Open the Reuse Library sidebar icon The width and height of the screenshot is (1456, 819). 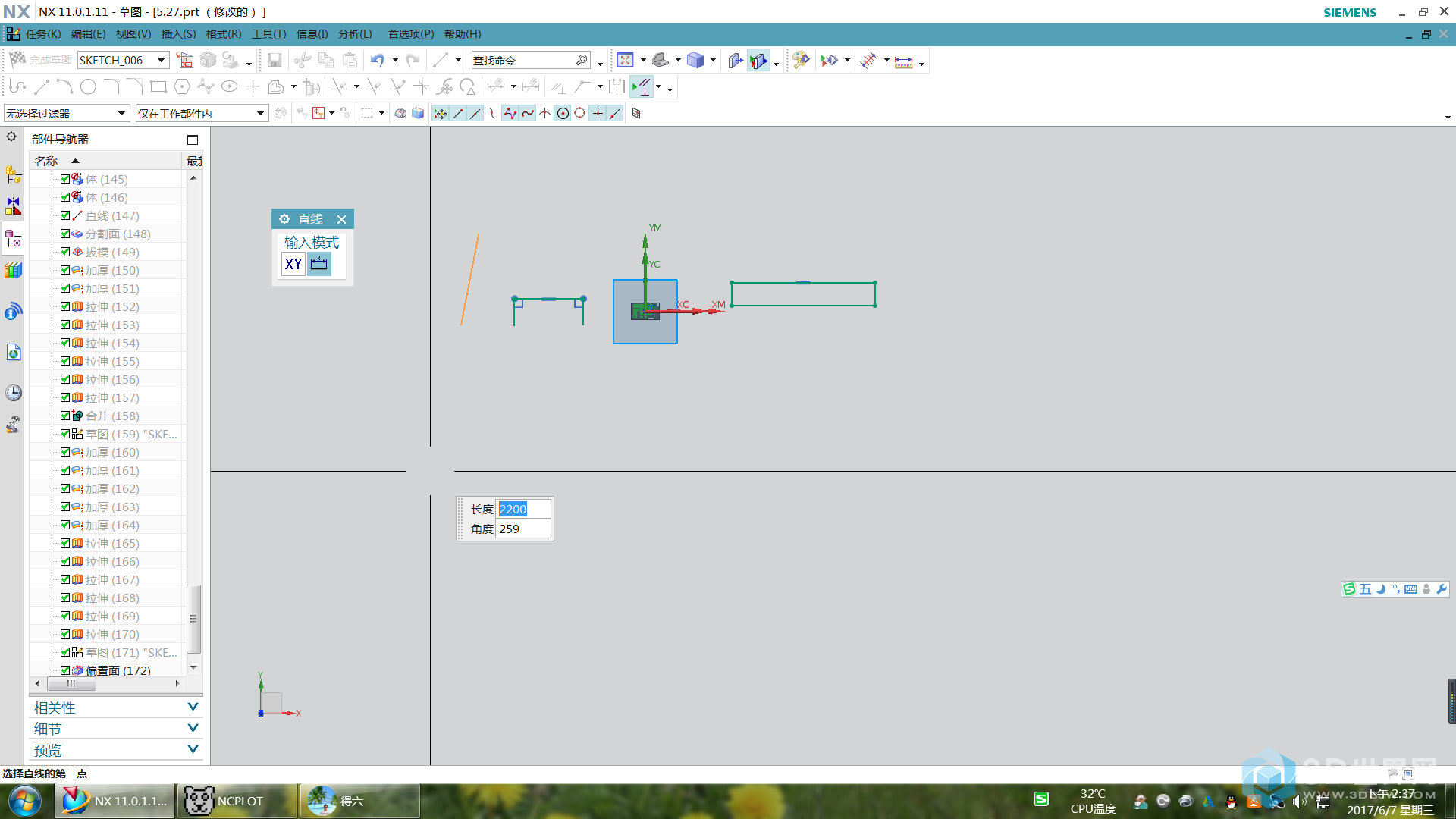click(x=13, y=270)
